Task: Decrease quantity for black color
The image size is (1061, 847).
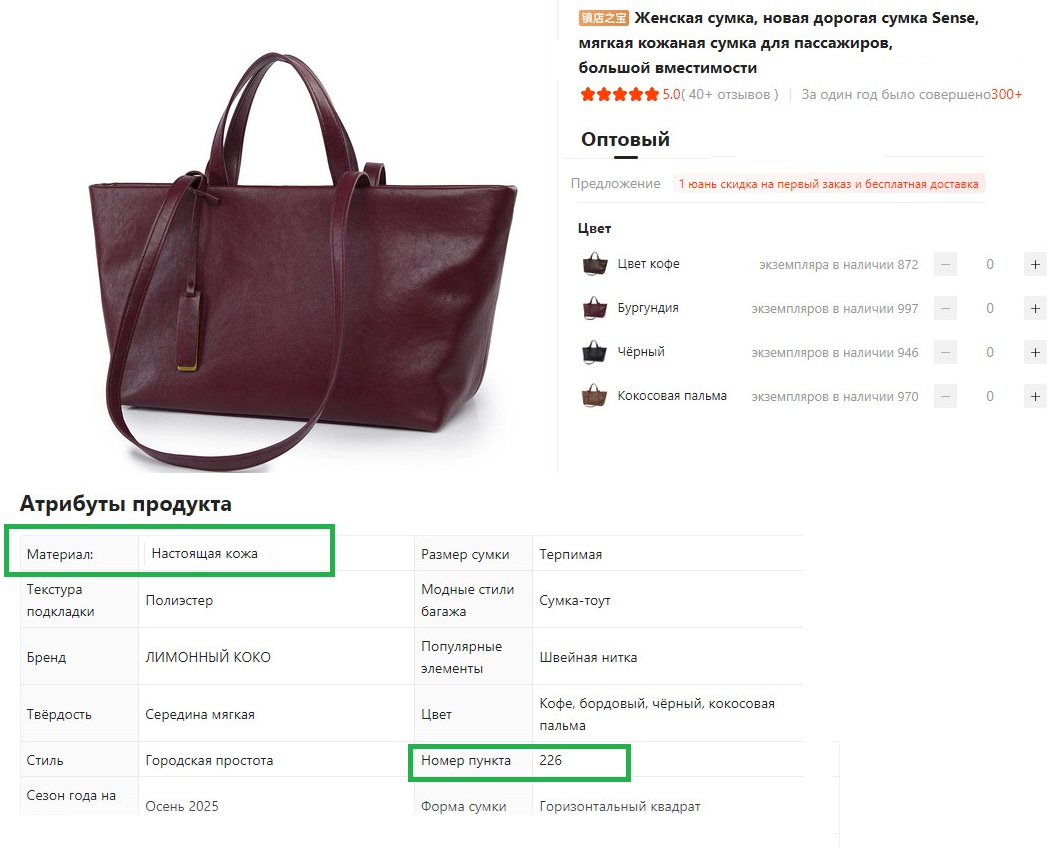Action: click(945, 353)
